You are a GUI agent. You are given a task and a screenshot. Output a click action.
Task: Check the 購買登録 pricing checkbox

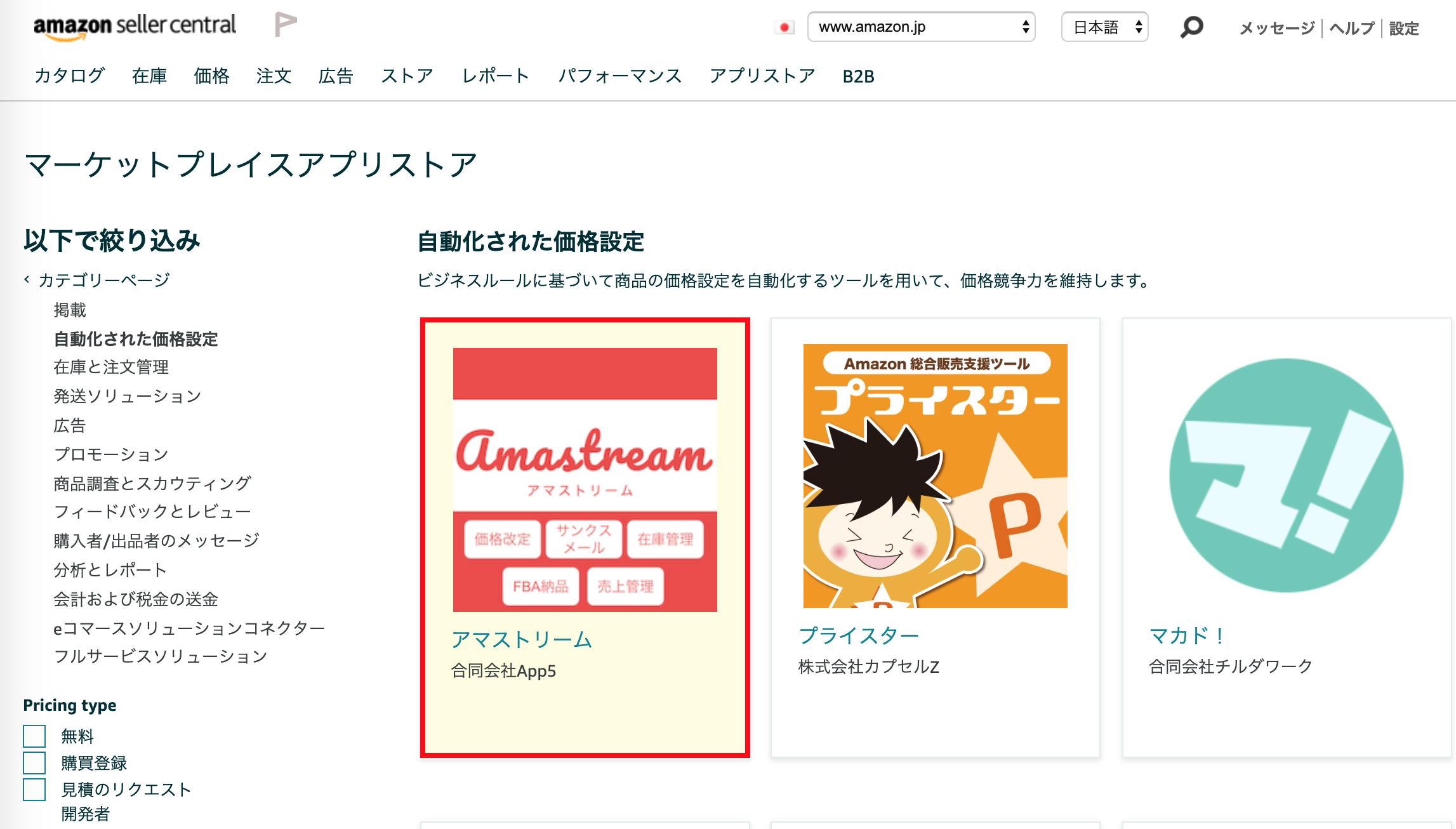click(34, 763)
